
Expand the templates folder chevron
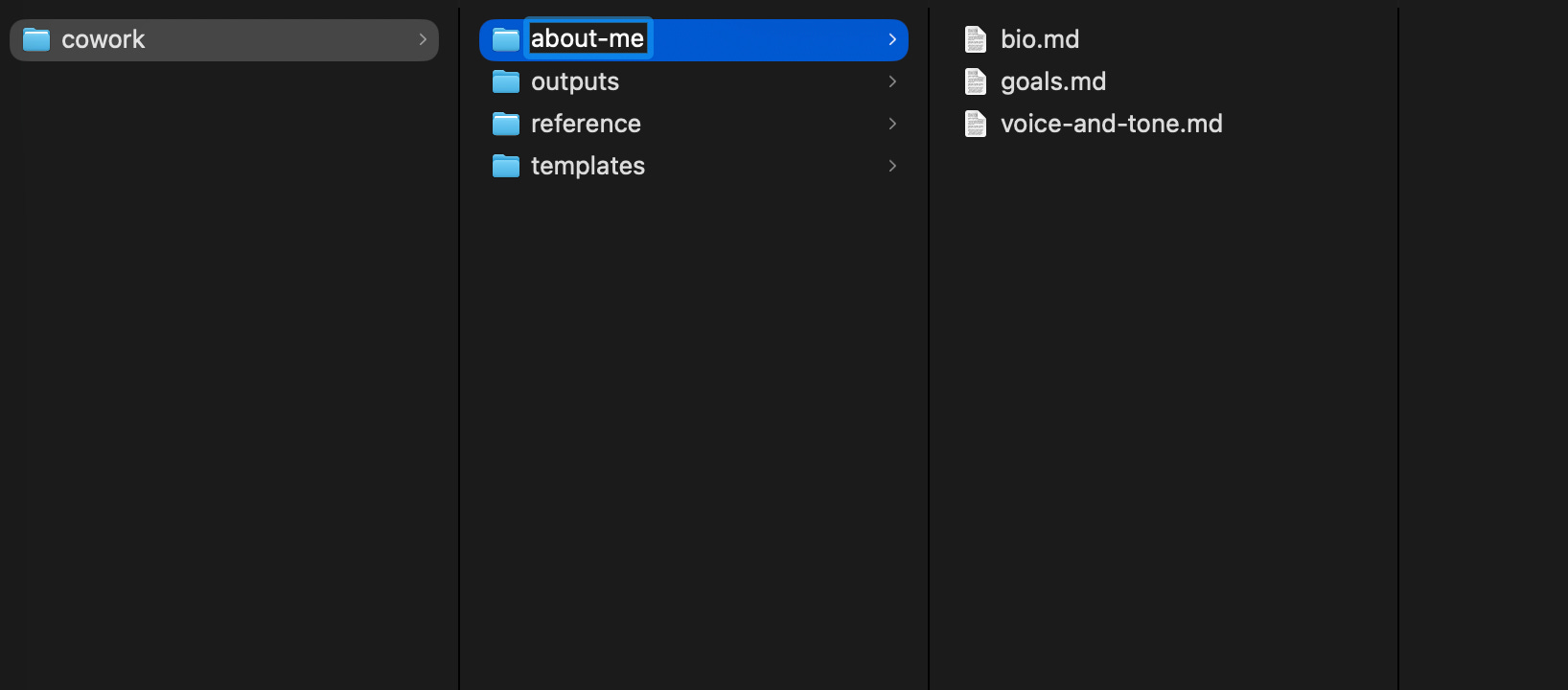[x=892, y=166]
